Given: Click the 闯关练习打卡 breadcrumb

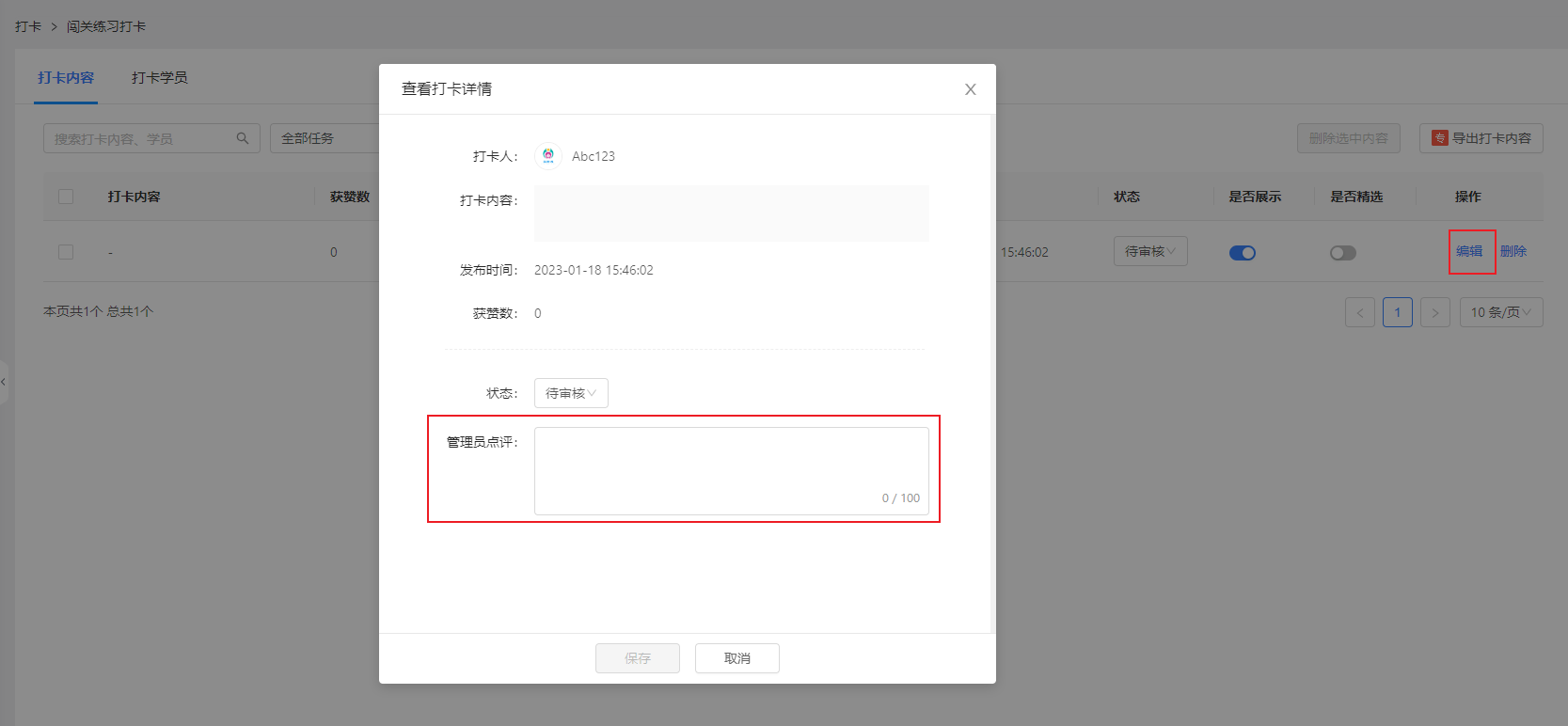Looking at the screenshot, I should click(106, 26).
